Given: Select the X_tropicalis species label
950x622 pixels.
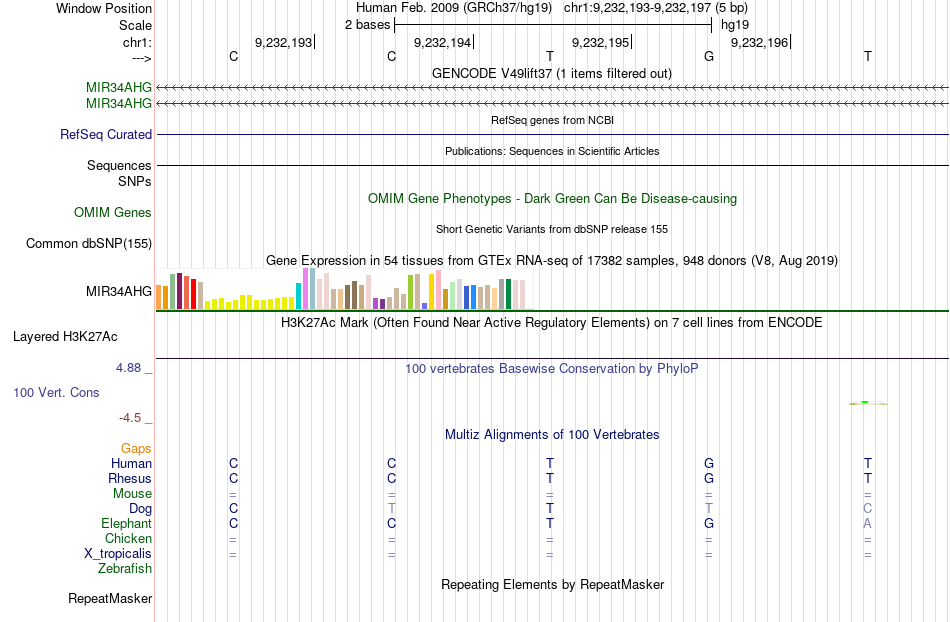Looking at the screenshot, I should point(118,554).
